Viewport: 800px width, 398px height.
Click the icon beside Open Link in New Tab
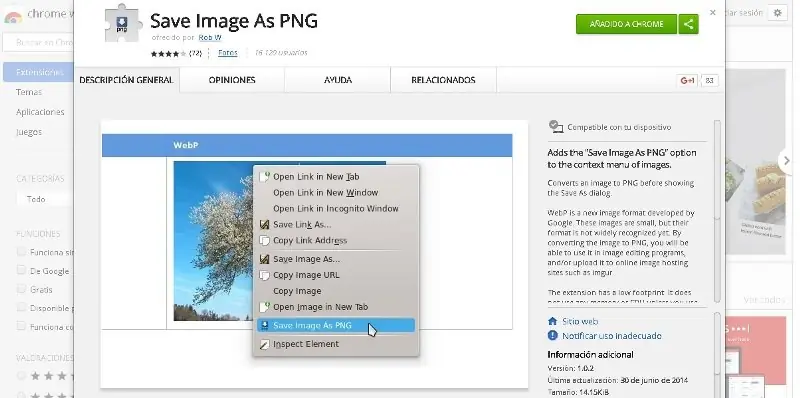[264, 177]
